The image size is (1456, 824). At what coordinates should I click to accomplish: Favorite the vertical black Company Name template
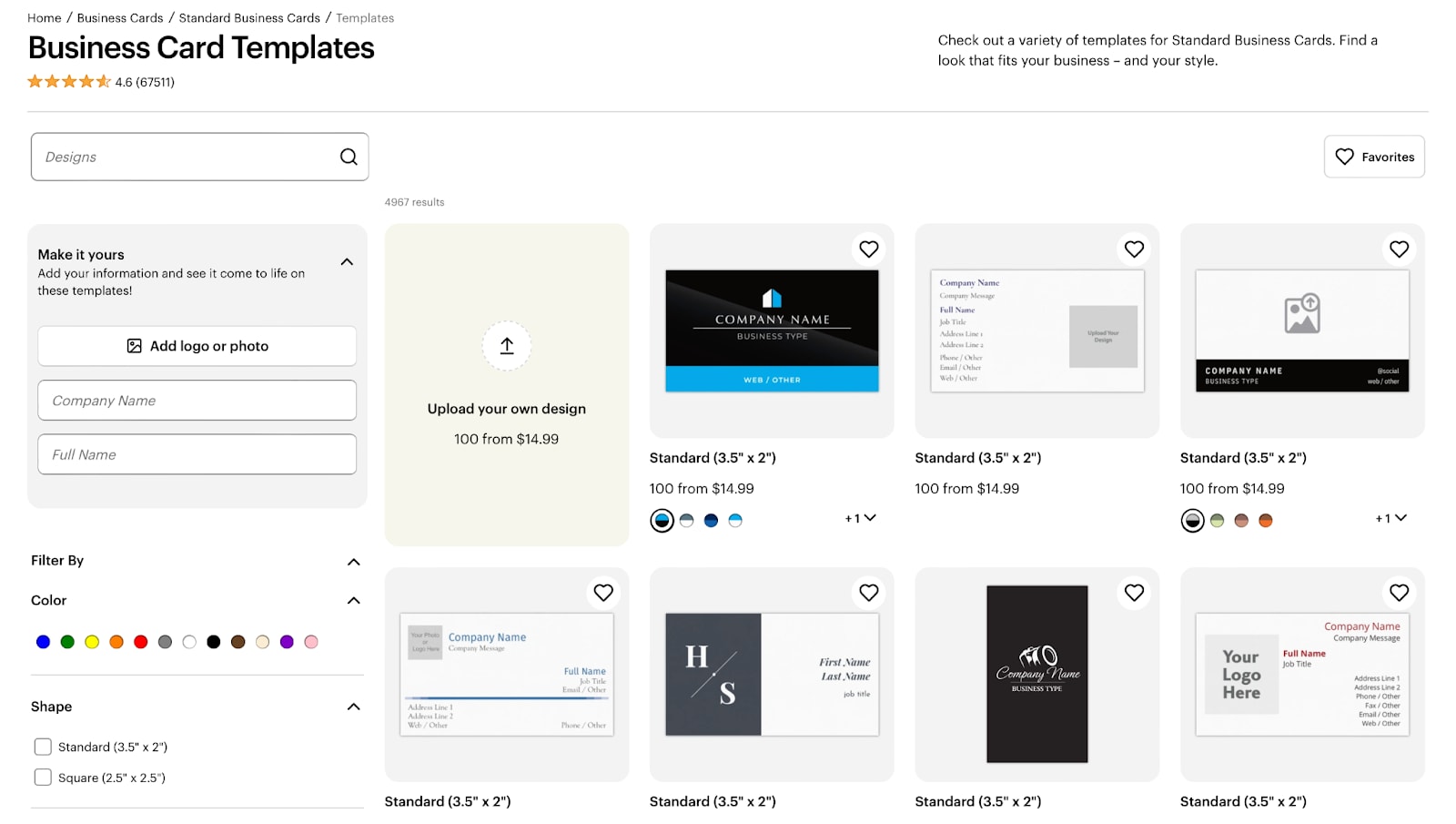[x=1134, y=593]
